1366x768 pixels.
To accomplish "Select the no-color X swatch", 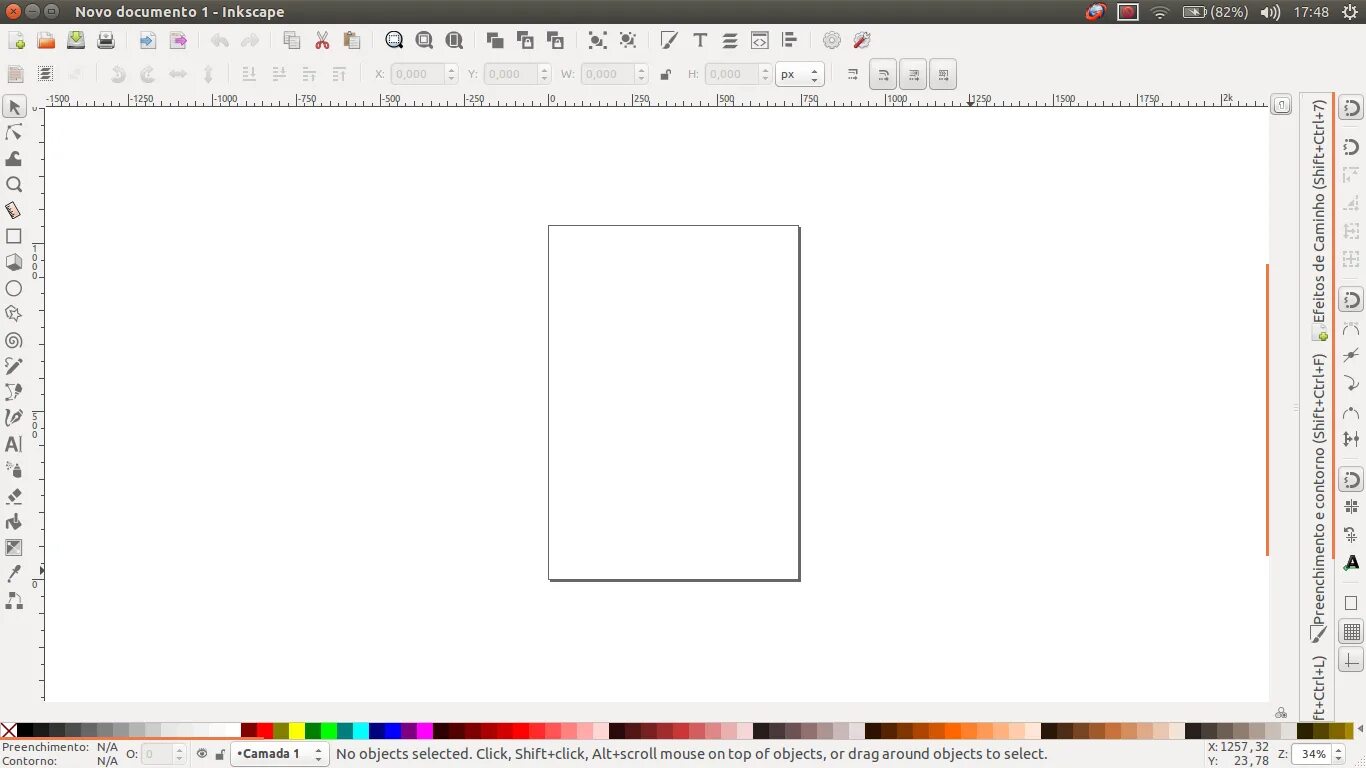I will pos(8,730).
